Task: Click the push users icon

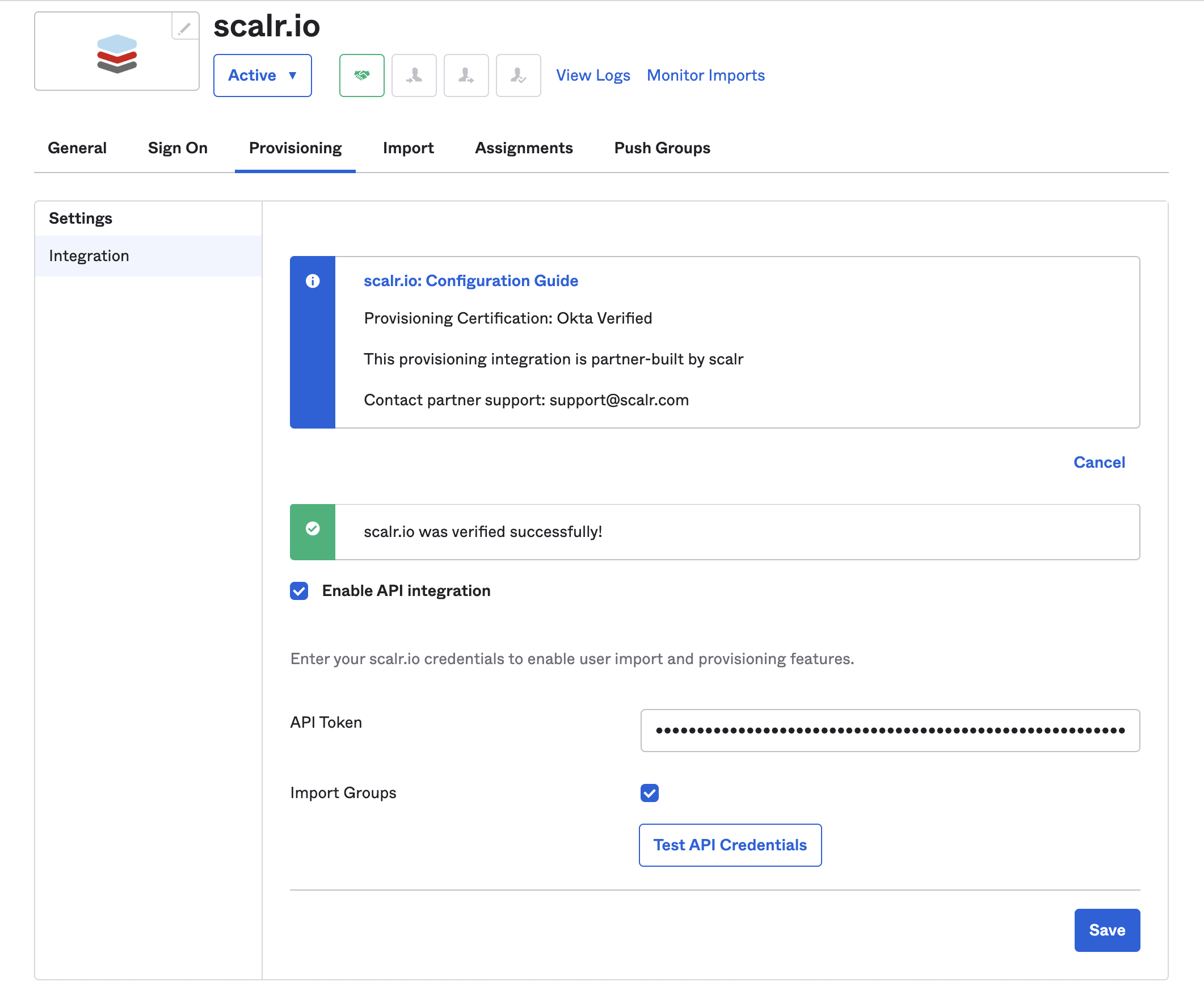Action: coord(466,75)
